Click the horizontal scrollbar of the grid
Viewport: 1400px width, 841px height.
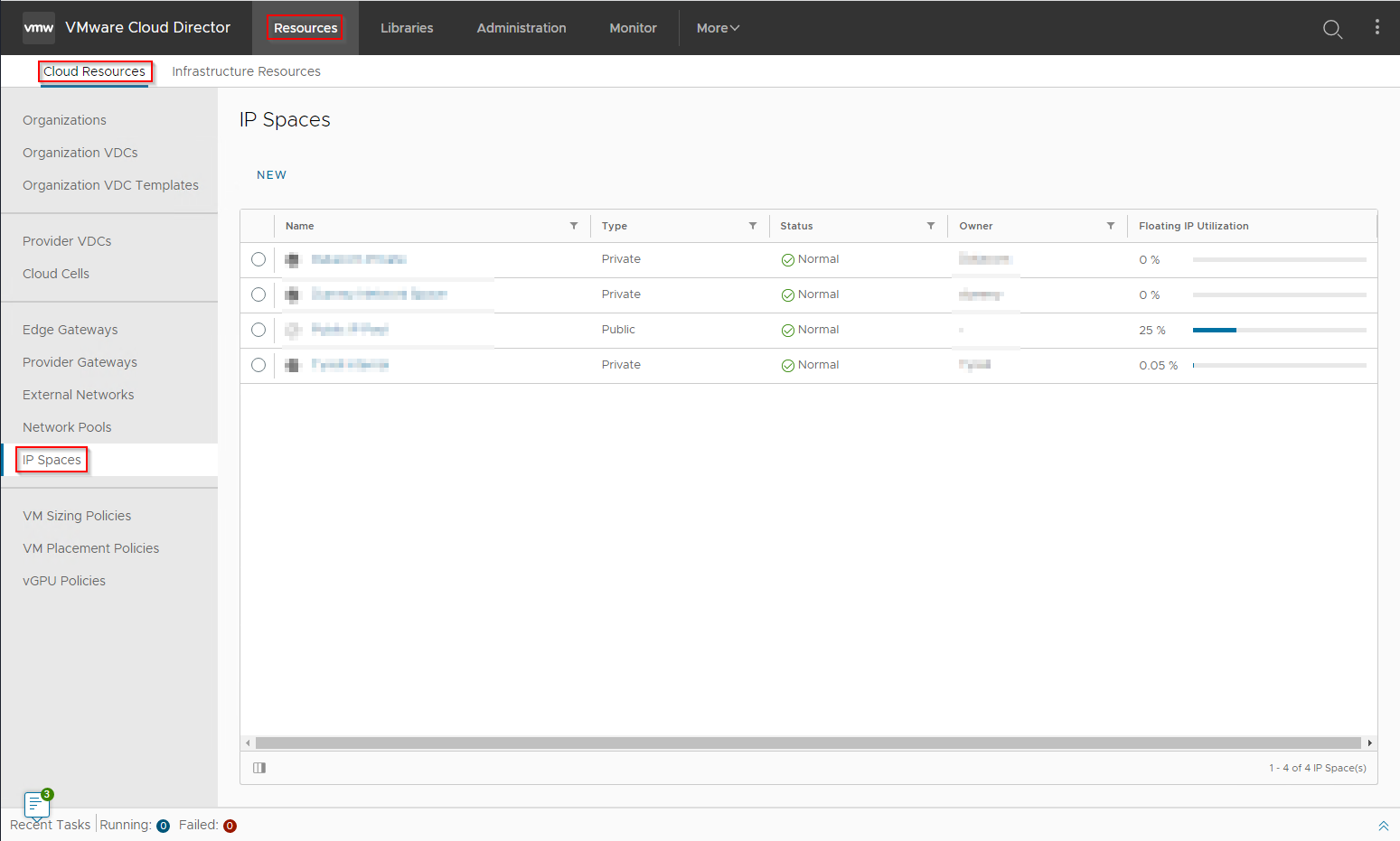click(x=808, y=743)
